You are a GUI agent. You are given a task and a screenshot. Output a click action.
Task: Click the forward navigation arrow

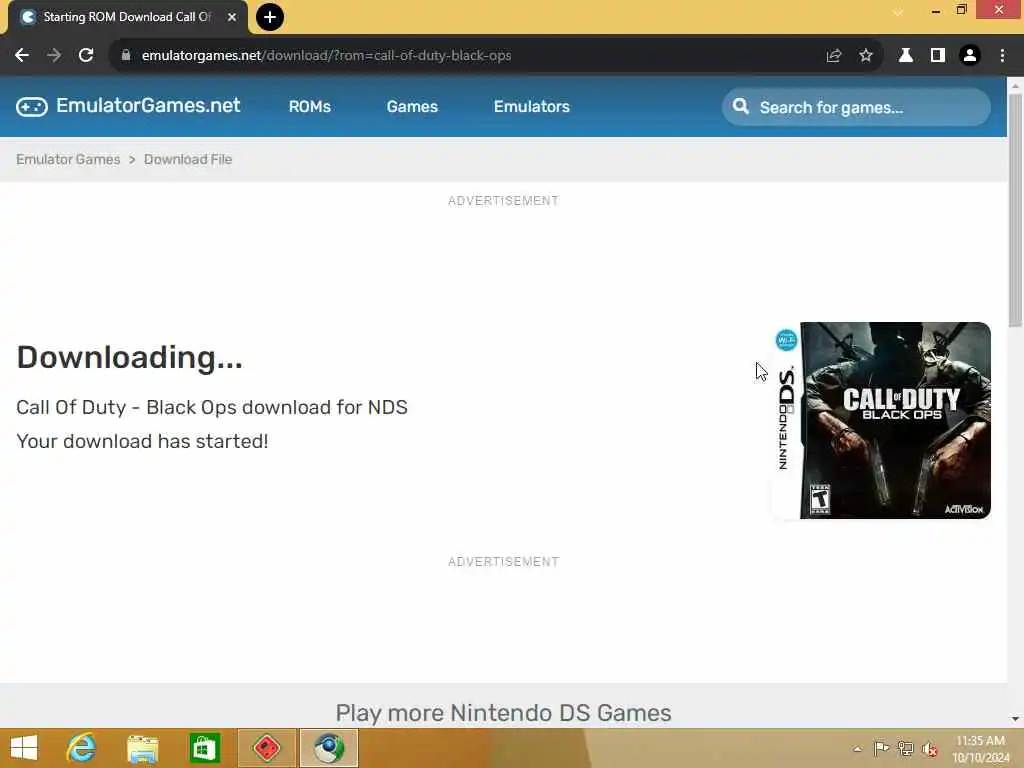54,56
